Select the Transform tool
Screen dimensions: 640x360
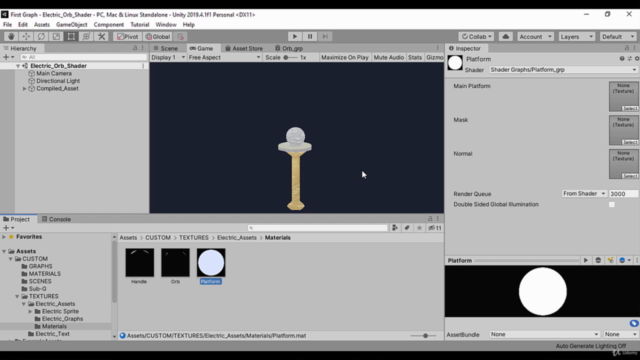(87, 37)
